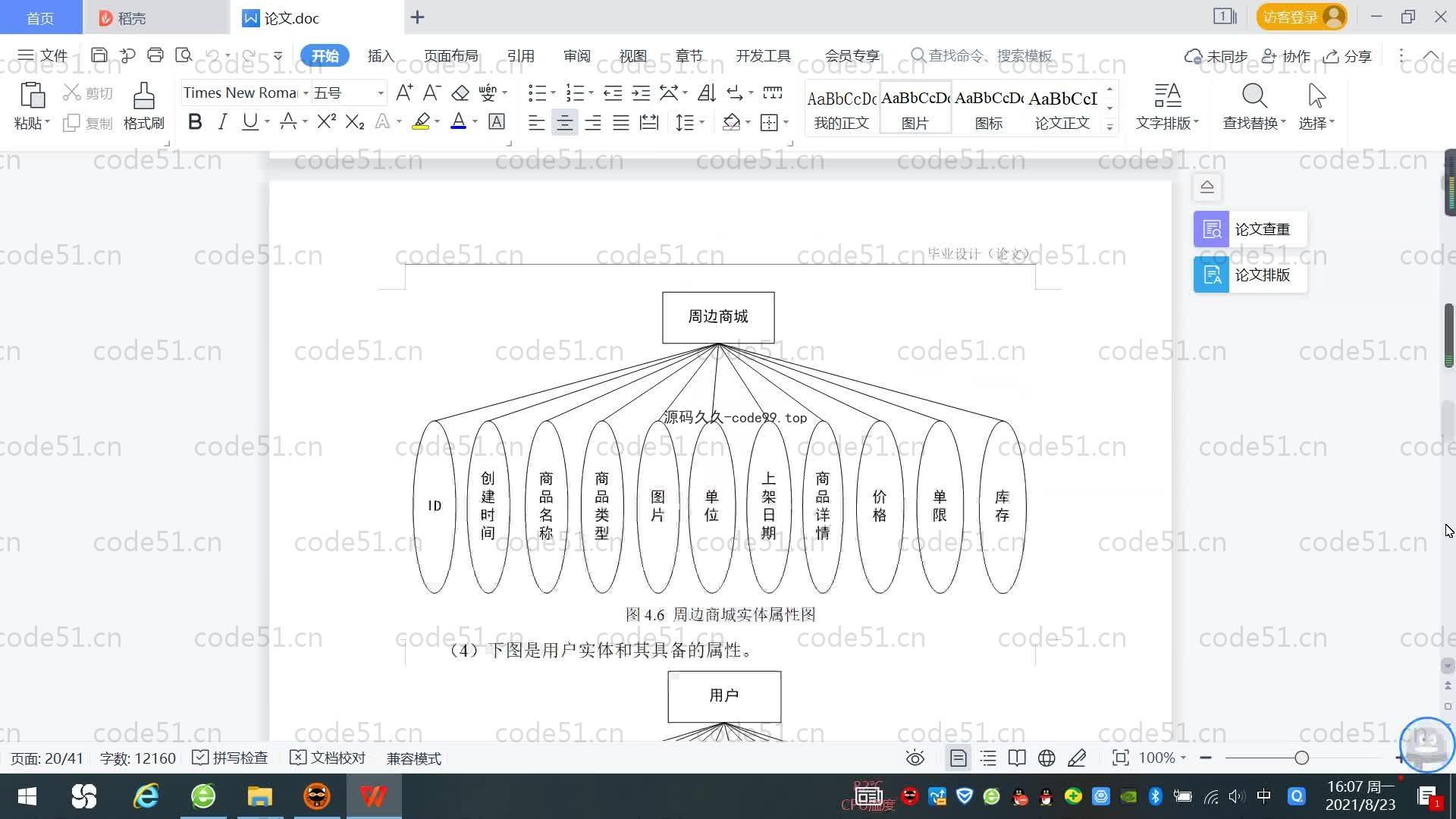Viewport: 1456px width, 819px height.
Task: Switch to web layout view
Action: pyautogui.click(x=1046, y=758)
